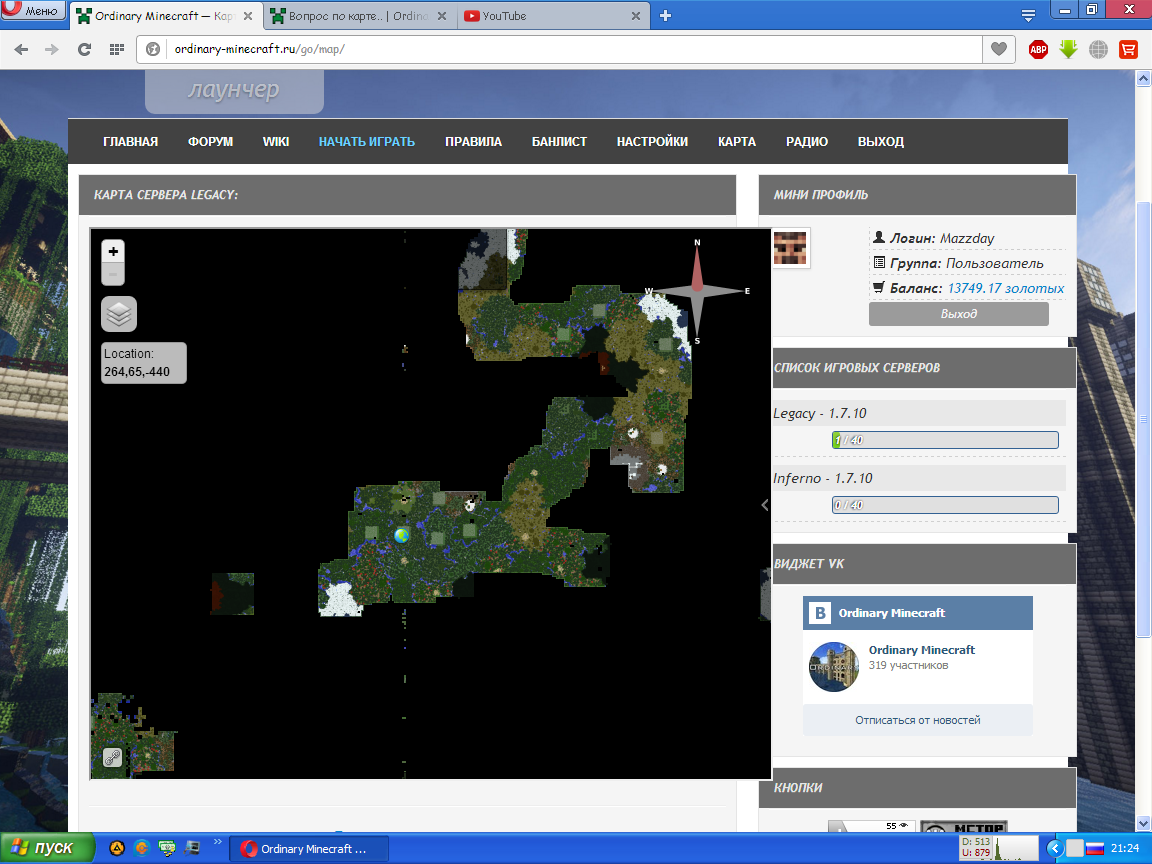The width and height of the screenshot is (1152, 864).
Task: Click the Russian language flag in tray
Action: tap(1095, 849)
